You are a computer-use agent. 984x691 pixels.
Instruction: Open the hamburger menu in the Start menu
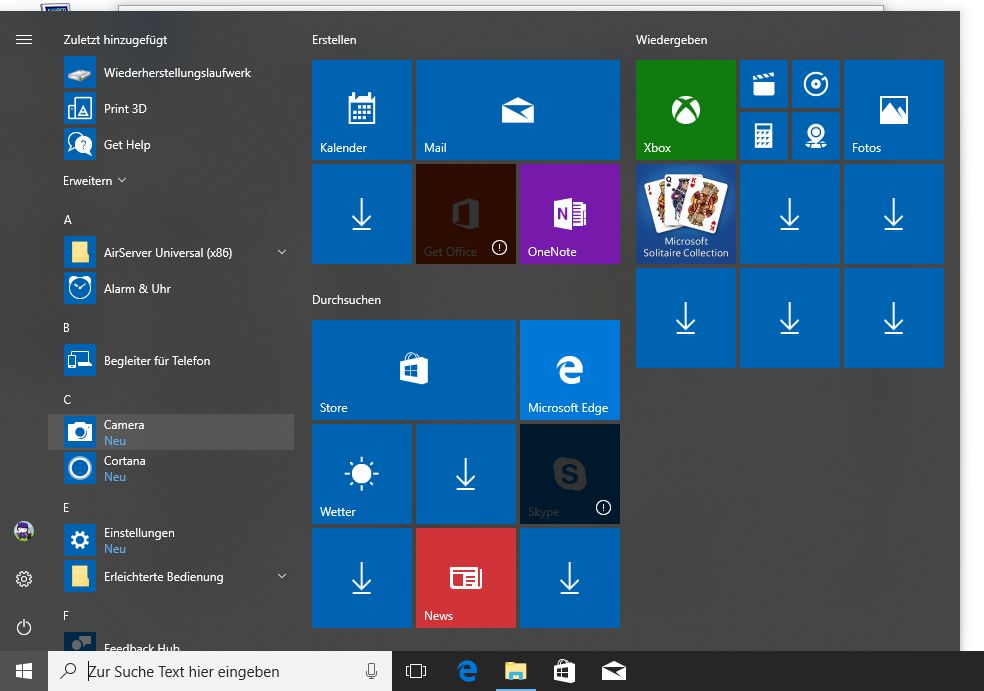pos(24,40)
